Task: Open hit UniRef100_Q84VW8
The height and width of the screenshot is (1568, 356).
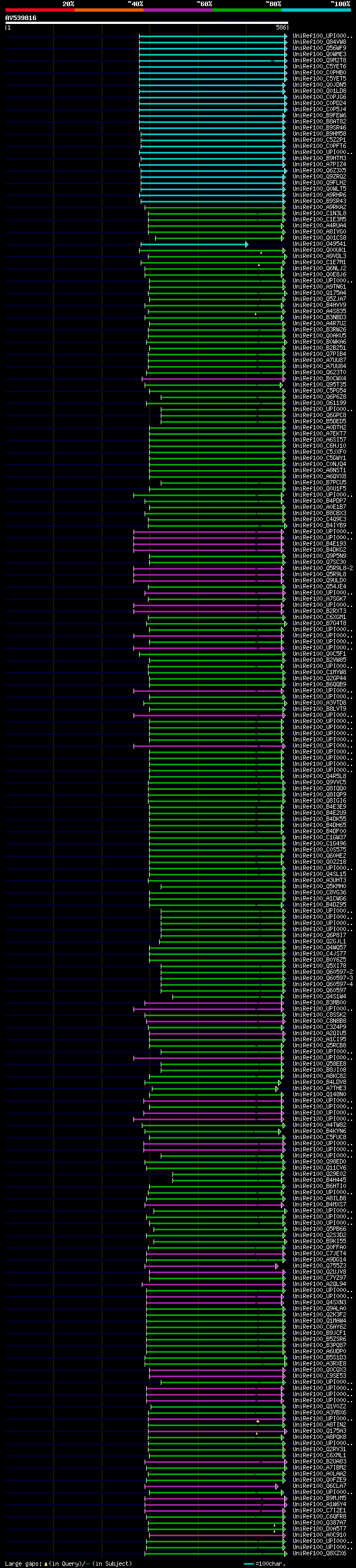Action: pyautogui.click(x=319, y=42)
